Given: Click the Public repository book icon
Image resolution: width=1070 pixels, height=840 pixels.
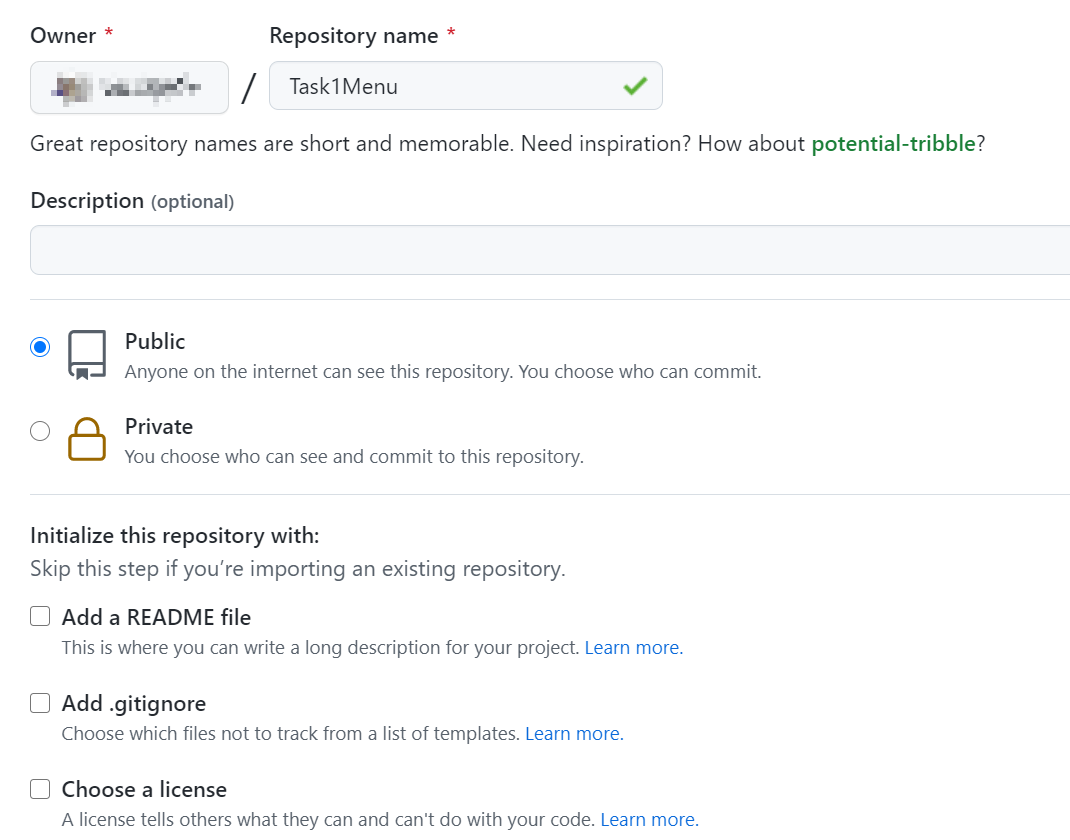Looking at the screenshot, I should [87, 356].
